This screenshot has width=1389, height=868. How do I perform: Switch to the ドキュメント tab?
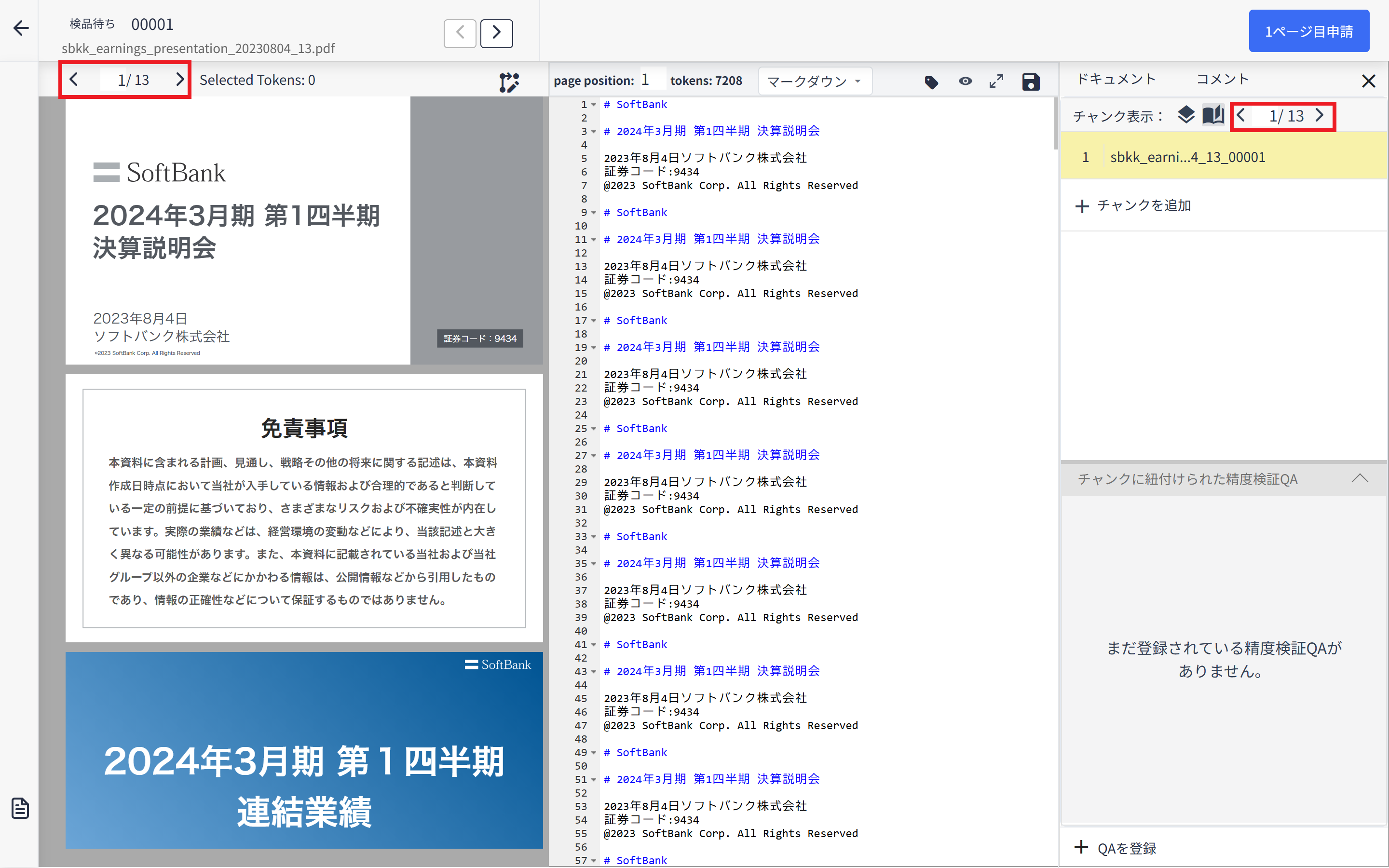1116,79
